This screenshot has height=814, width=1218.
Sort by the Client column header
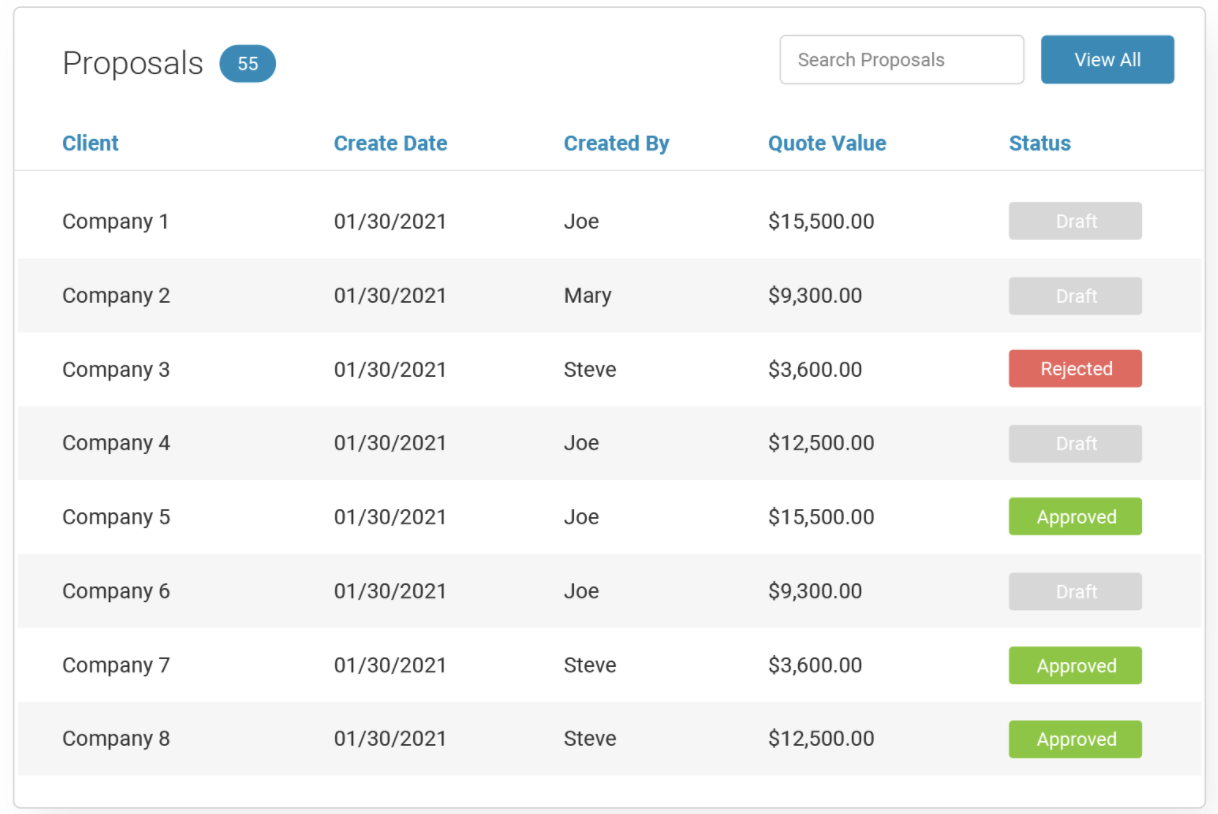click(90, 143)
